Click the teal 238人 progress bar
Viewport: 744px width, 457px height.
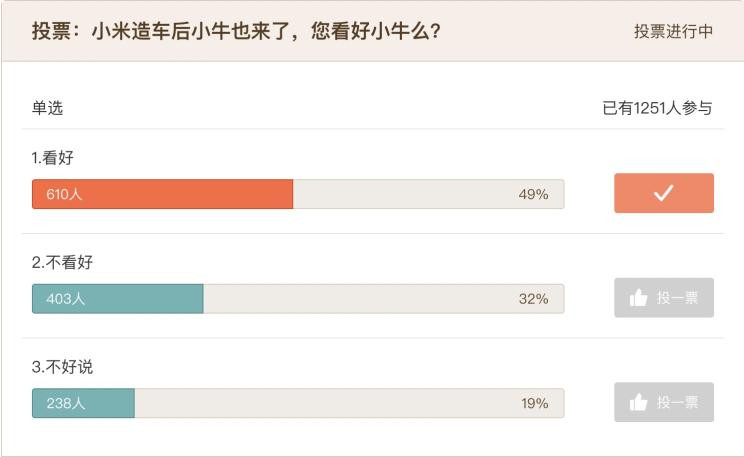84,403
